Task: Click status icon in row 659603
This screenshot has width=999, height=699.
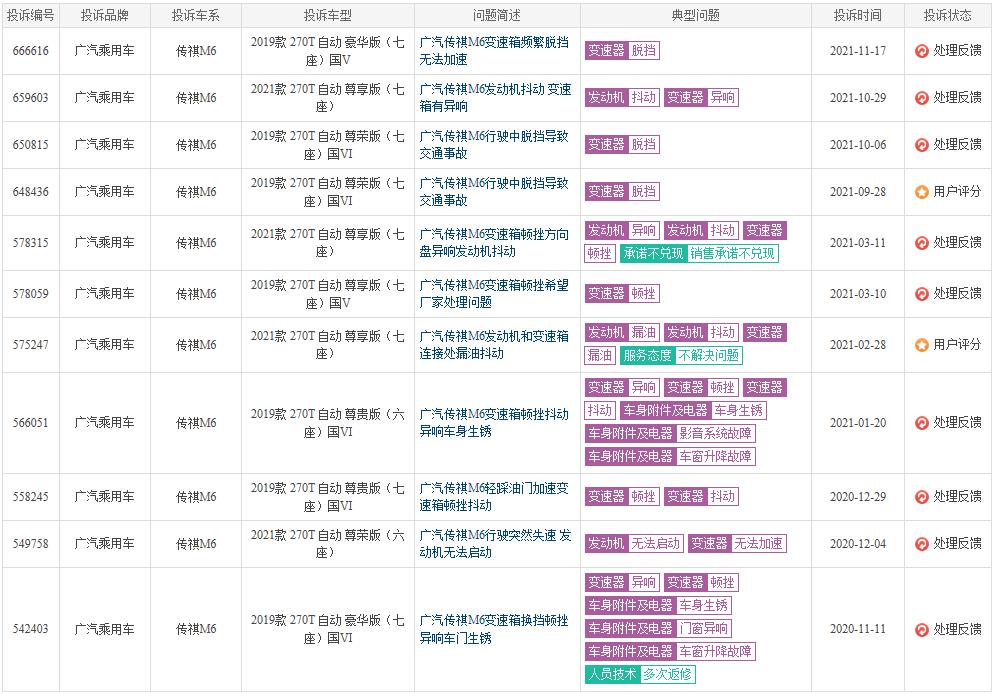Action: point(921,98)
